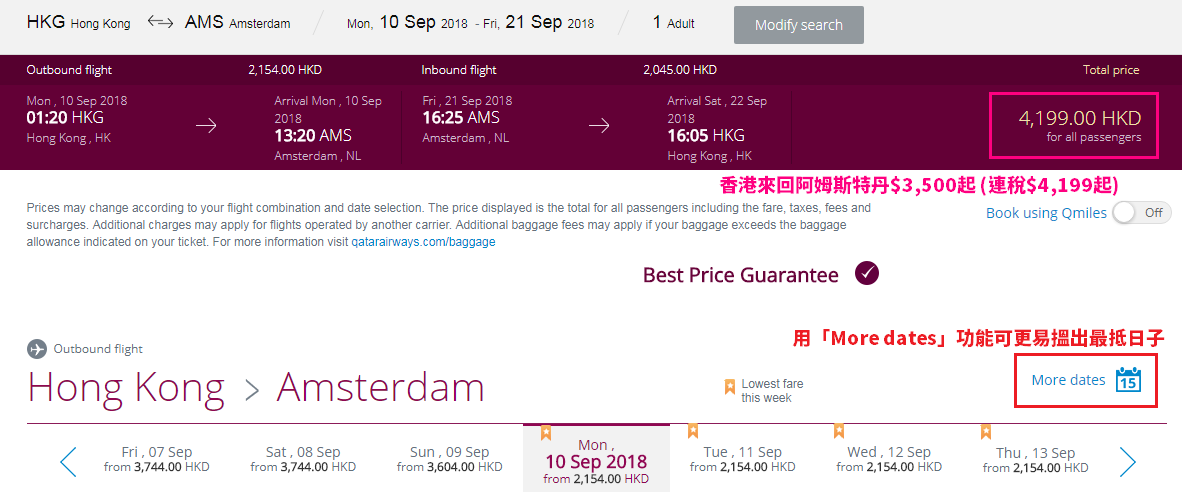Click the 4,199.00 HKD total price box
1182x492 pixels.
click(x=1073, y=126)
